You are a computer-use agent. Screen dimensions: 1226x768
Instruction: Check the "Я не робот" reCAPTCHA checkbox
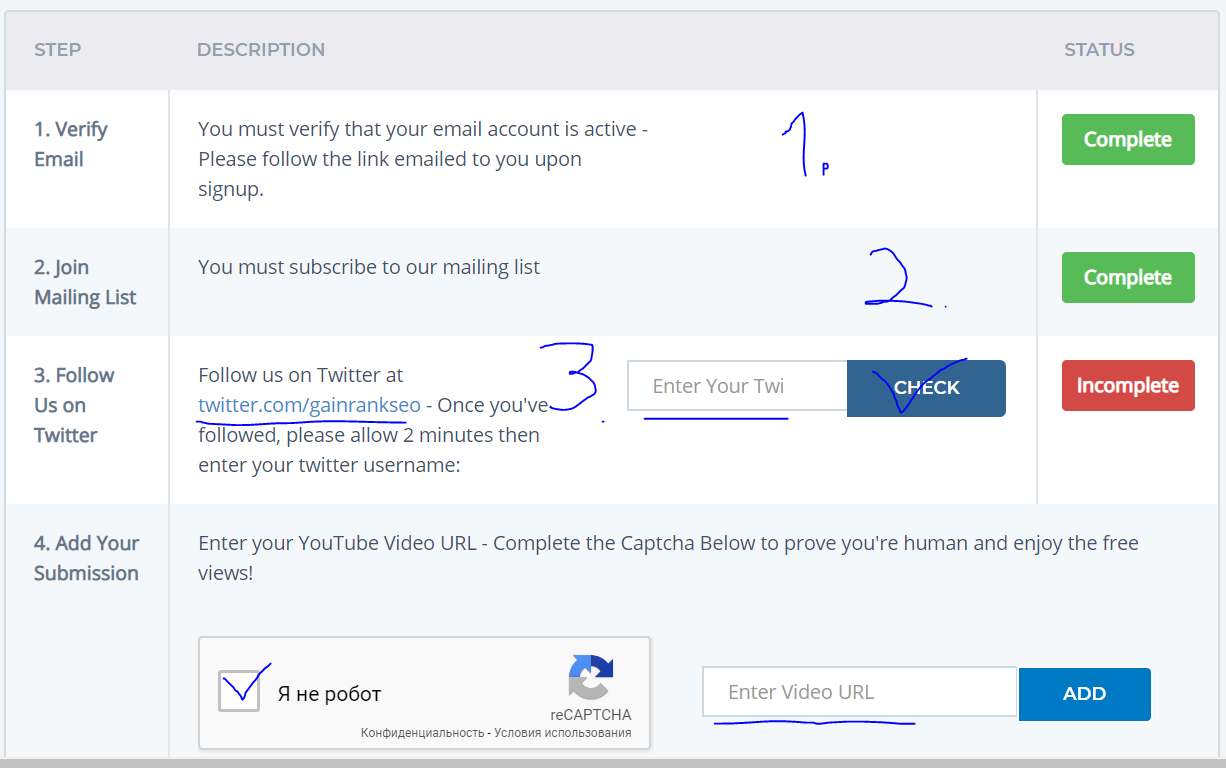coord(239,690)
